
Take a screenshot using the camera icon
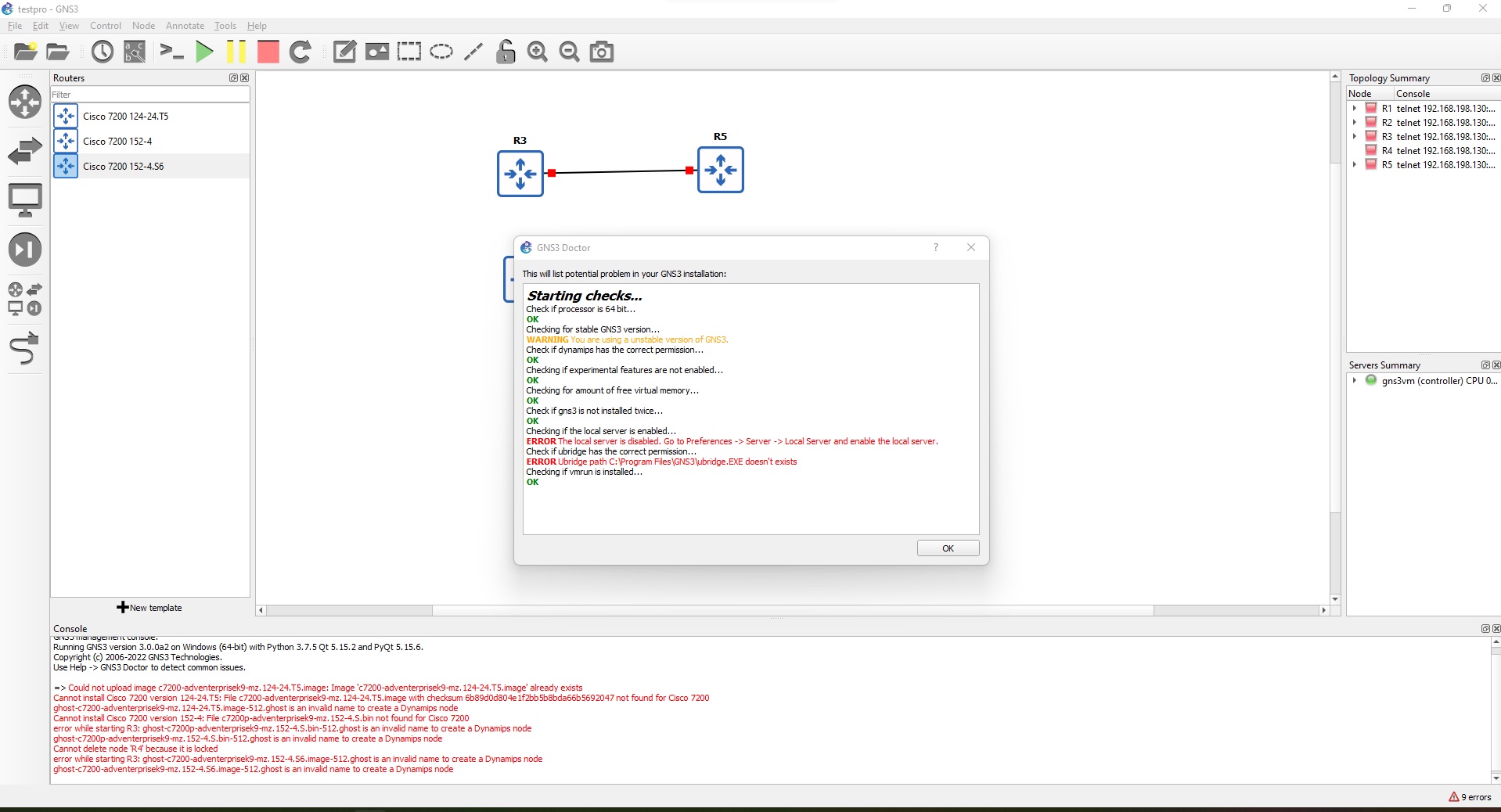600,52
